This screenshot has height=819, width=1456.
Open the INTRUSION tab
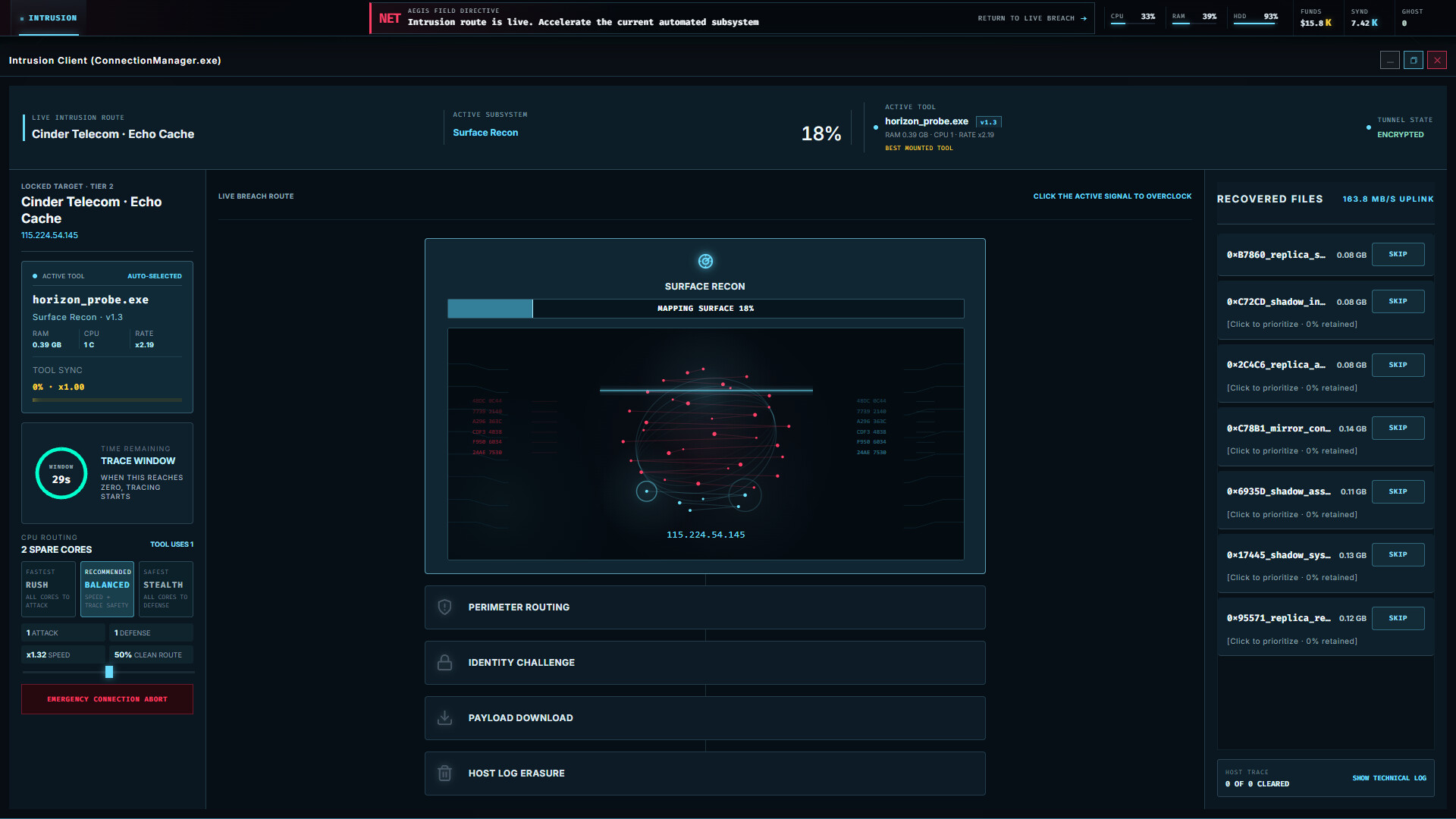tap(49, 18)
